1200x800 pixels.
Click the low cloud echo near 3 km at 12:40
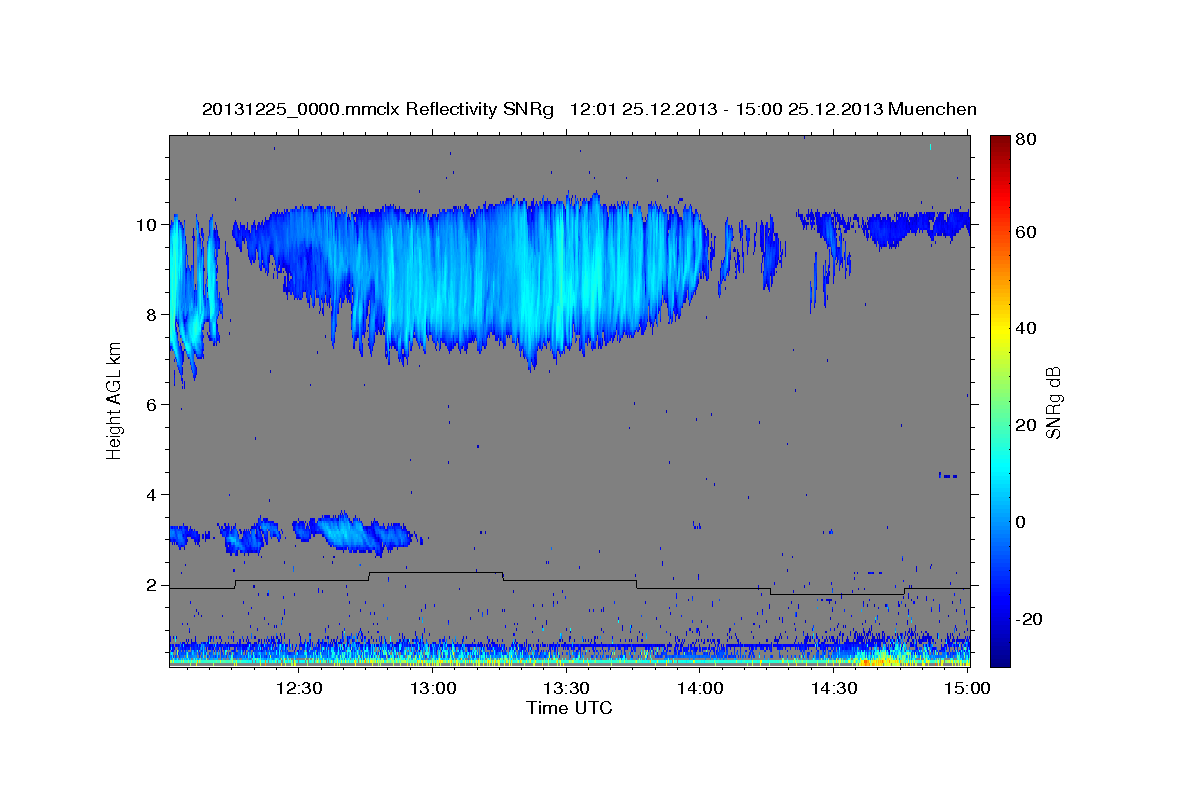(350, 532)
